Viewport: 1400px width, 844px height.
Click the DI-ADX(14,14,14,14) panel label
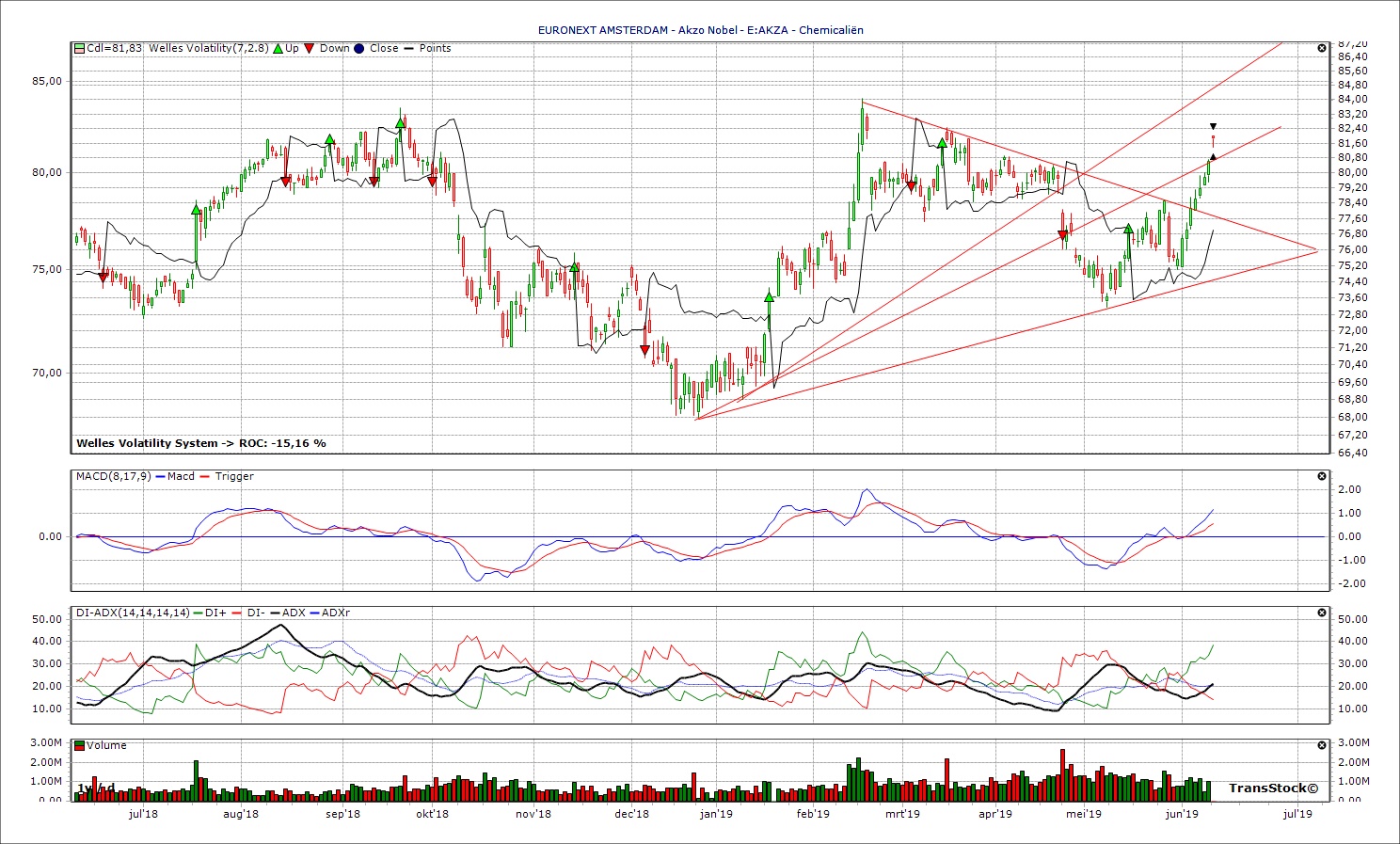(x=133, y=613)
